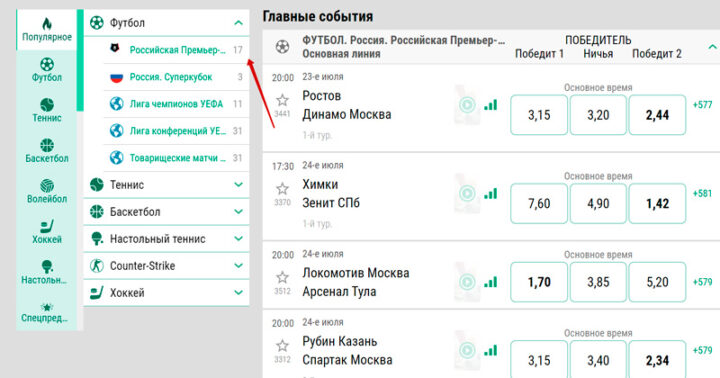Select Футбол in the left sidebar
Image resolution: width=720 pixels, height=378 pixels.
tap(46, 70)
